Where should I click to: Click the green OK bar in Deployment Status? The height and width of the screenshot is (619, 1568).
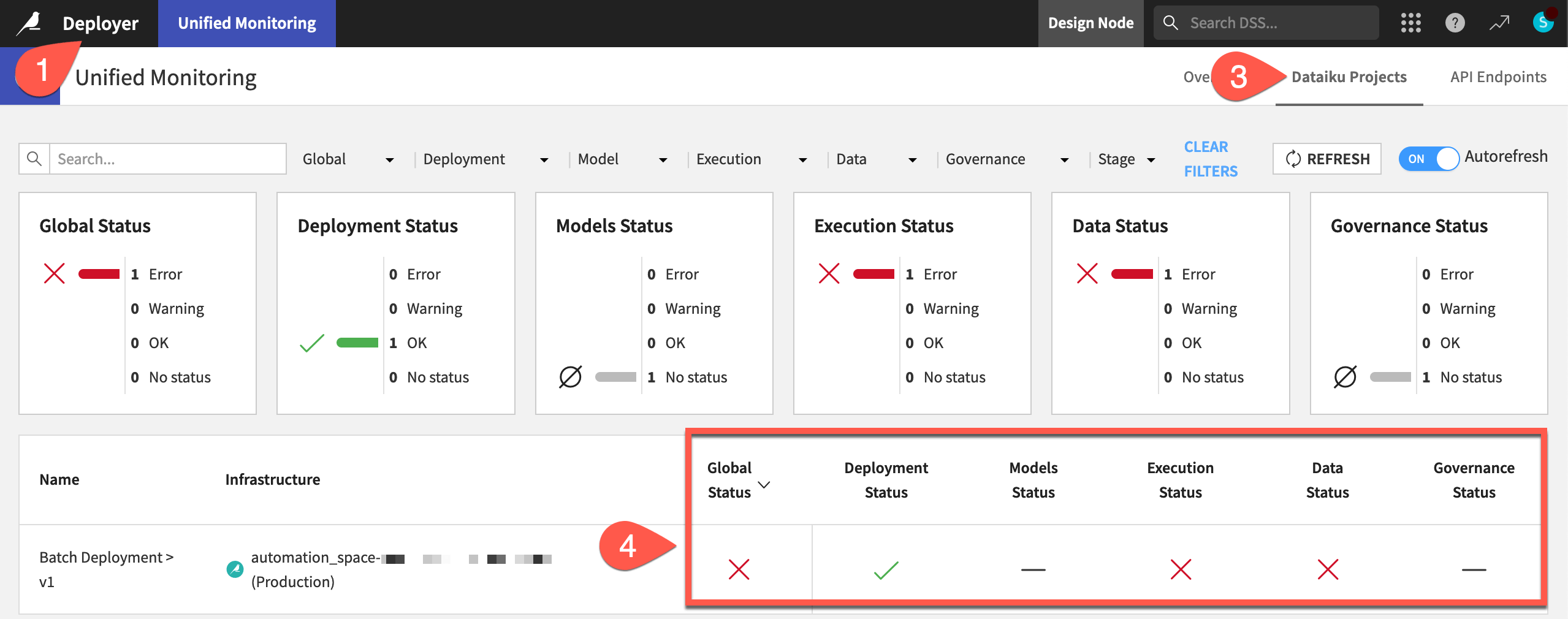(x=357, y=343)
